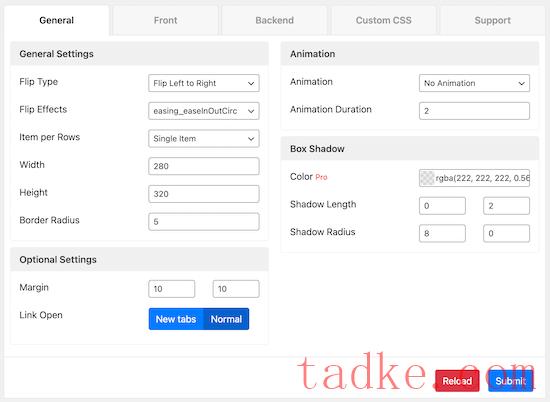Click the first Shadow Length field

(442, 206)
